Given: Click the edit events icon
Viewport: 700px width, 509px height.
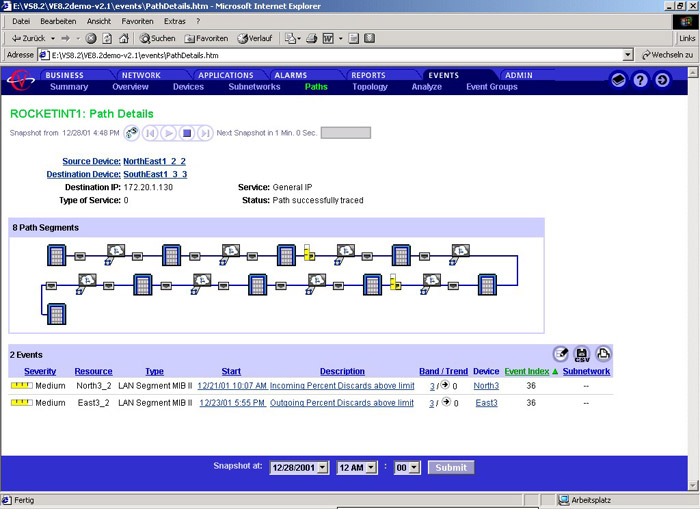Looking at the screenshot, I should click(x=560, y=353).
